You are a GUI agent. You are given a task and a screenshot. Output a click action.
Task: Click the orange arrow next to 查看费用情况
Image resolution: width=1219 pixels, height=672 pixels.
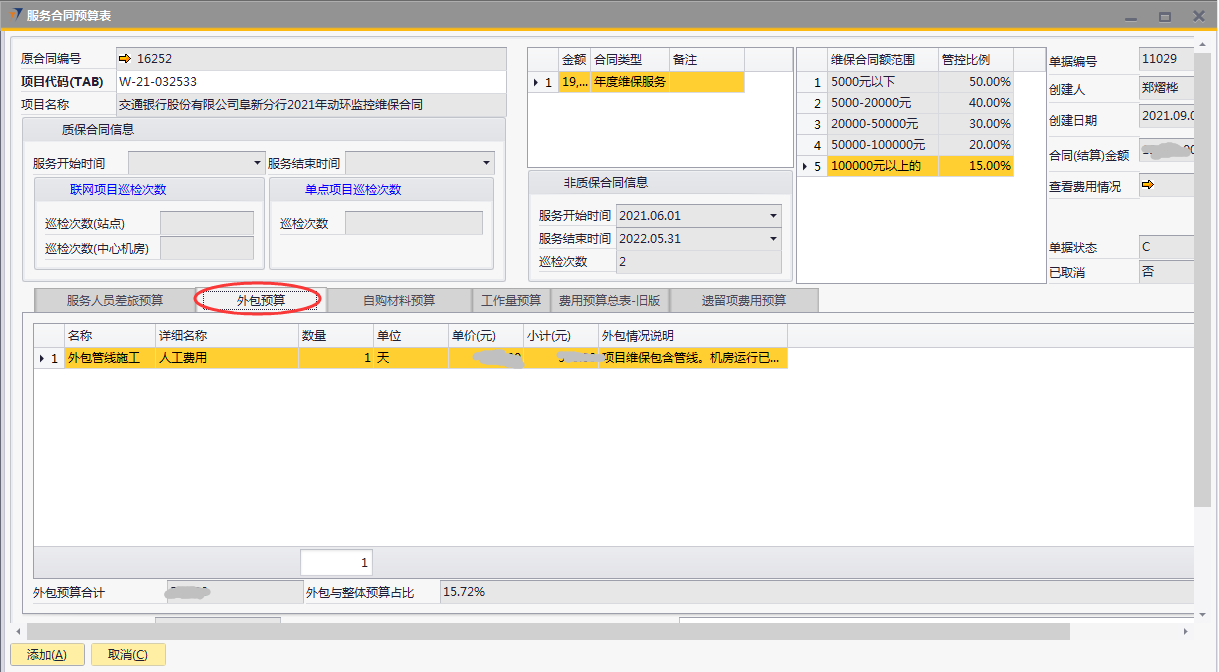[x=1147, y=185]
